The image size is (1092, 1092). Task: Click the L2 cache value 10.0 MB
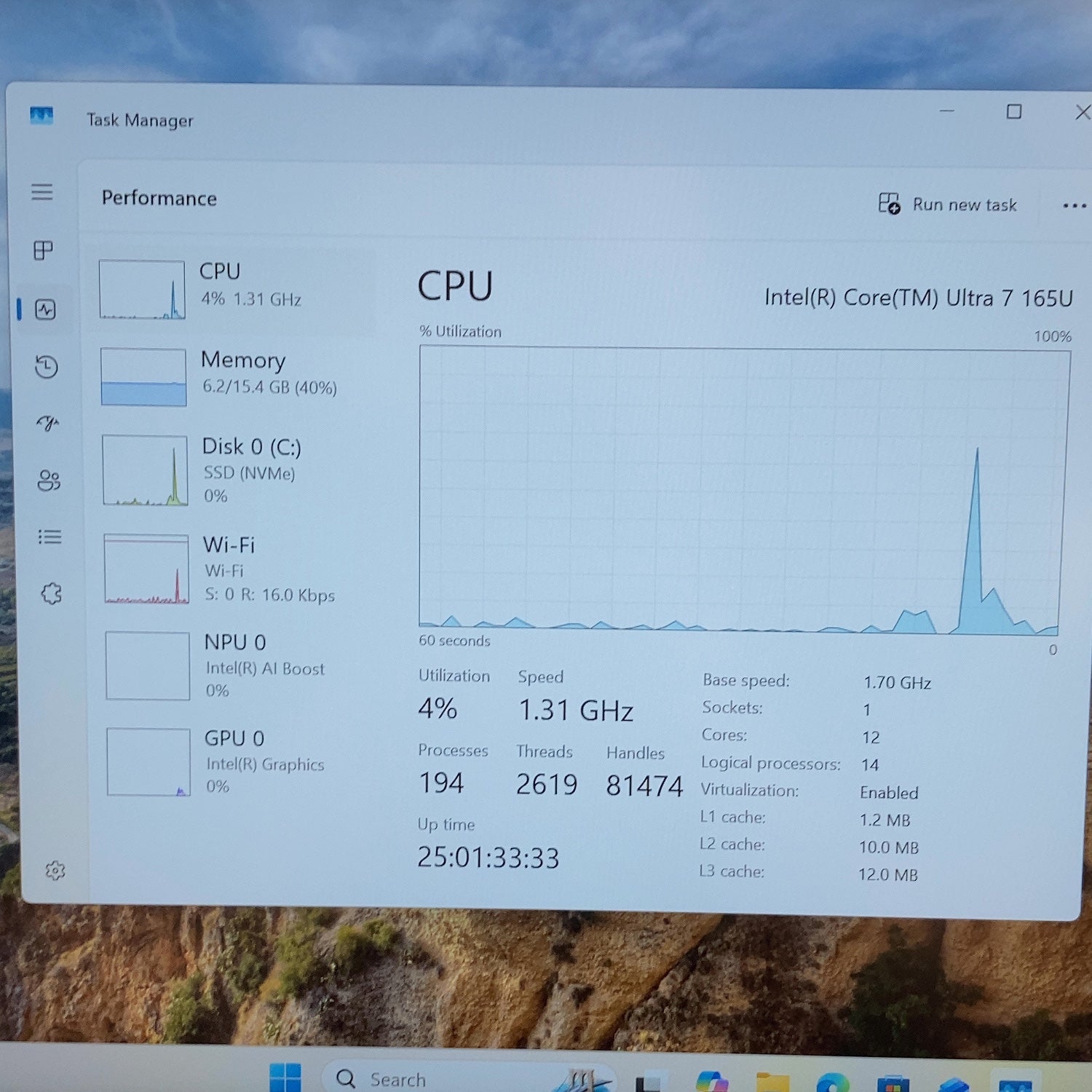(889, 848)
